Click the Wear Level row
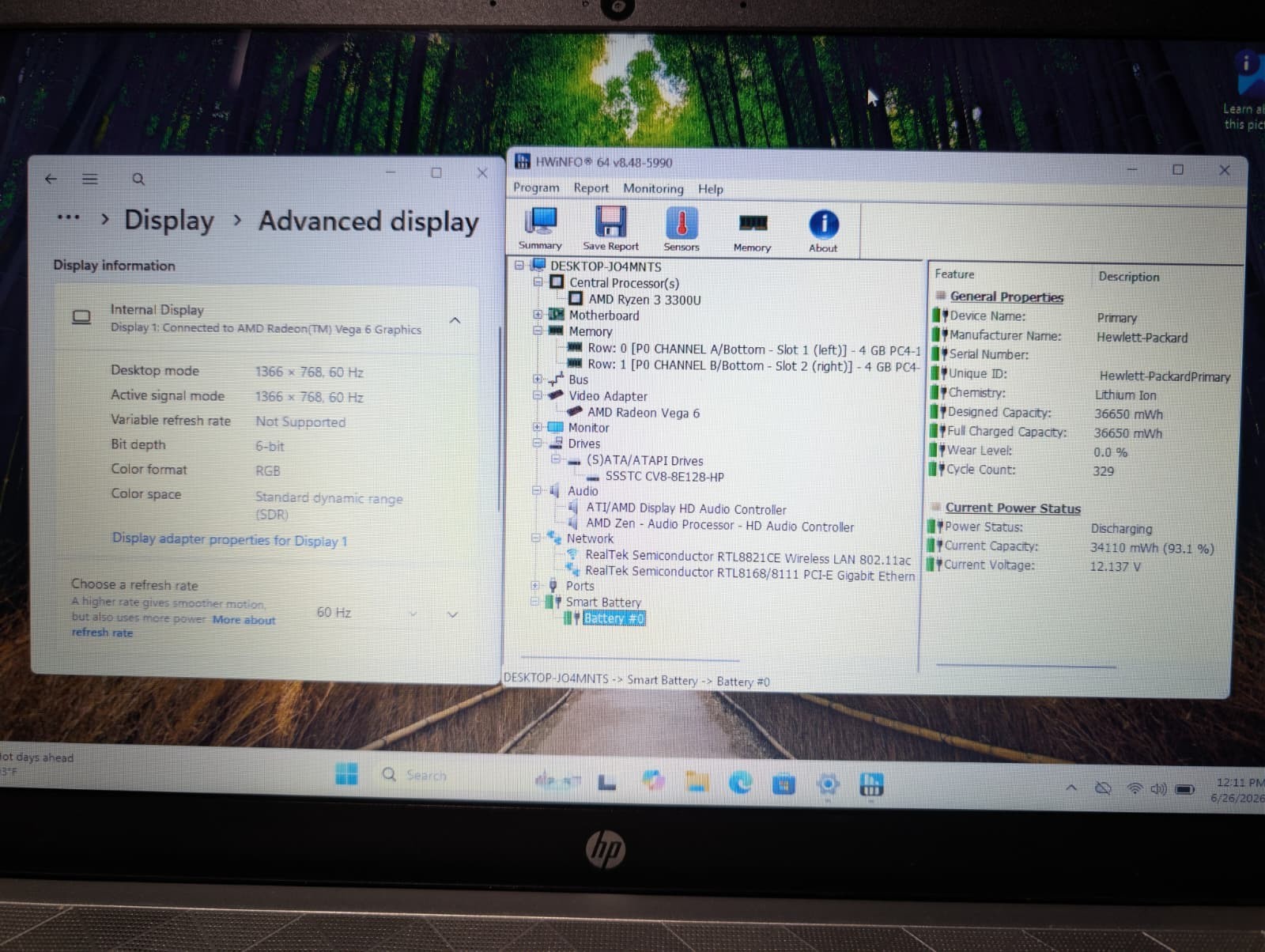Image resolution: width=1265 pixels, height=952 pixels. click(x=1029, y=451)
